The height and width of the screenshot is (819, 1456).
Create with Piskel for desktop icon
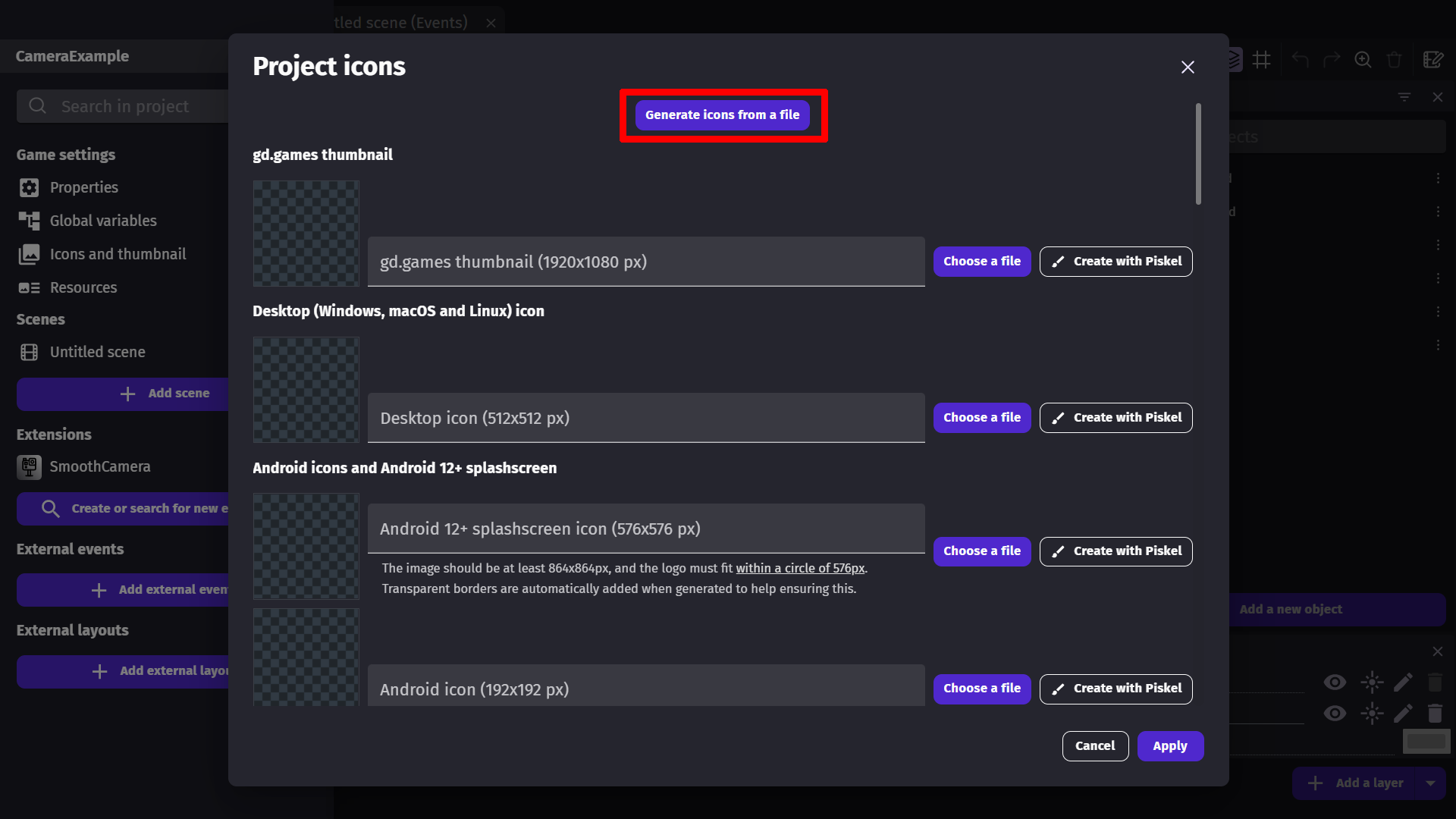(1116, 417)
